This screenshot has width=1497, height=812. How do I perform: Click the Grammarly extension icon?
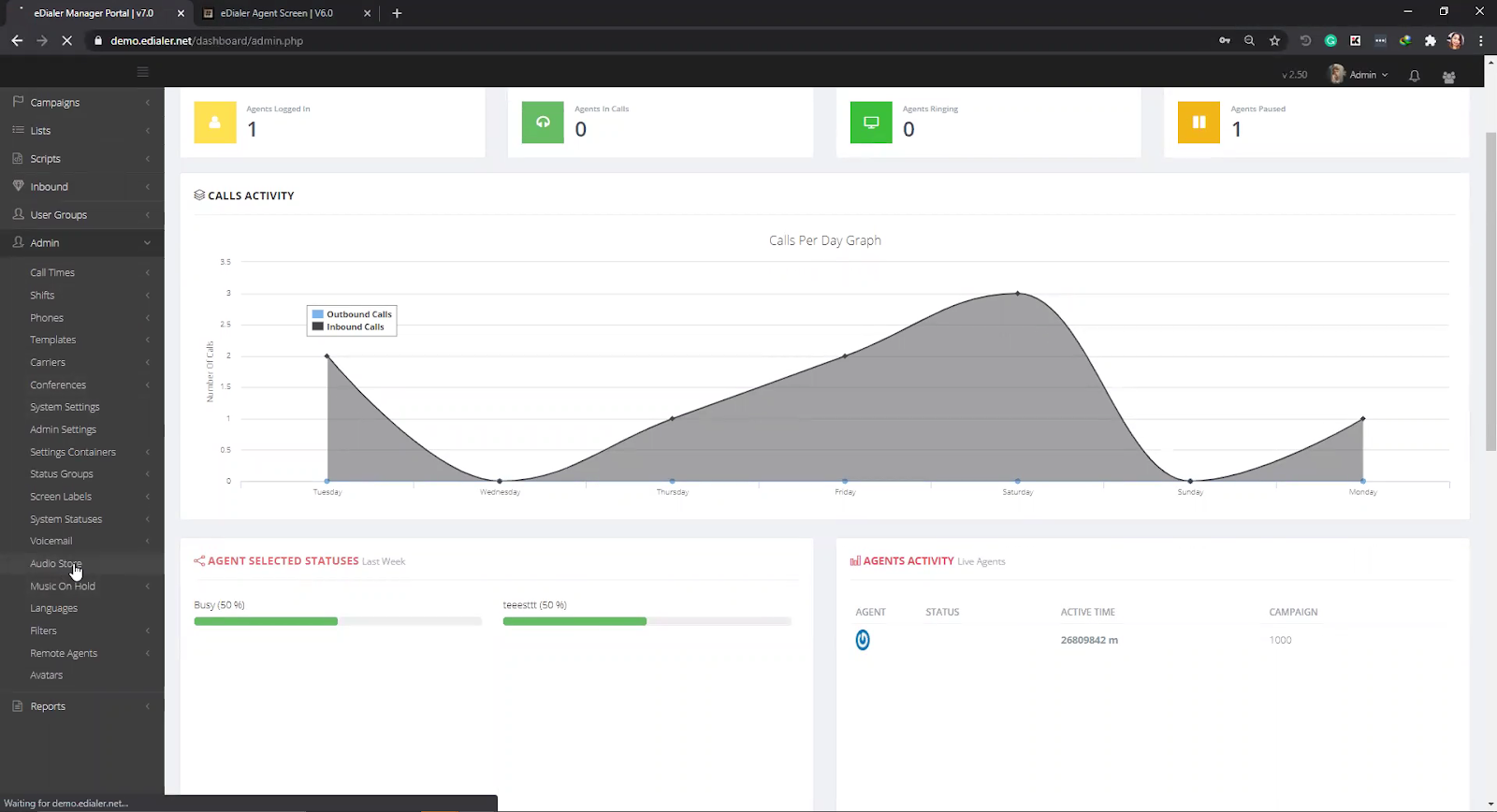[1330, 40]
